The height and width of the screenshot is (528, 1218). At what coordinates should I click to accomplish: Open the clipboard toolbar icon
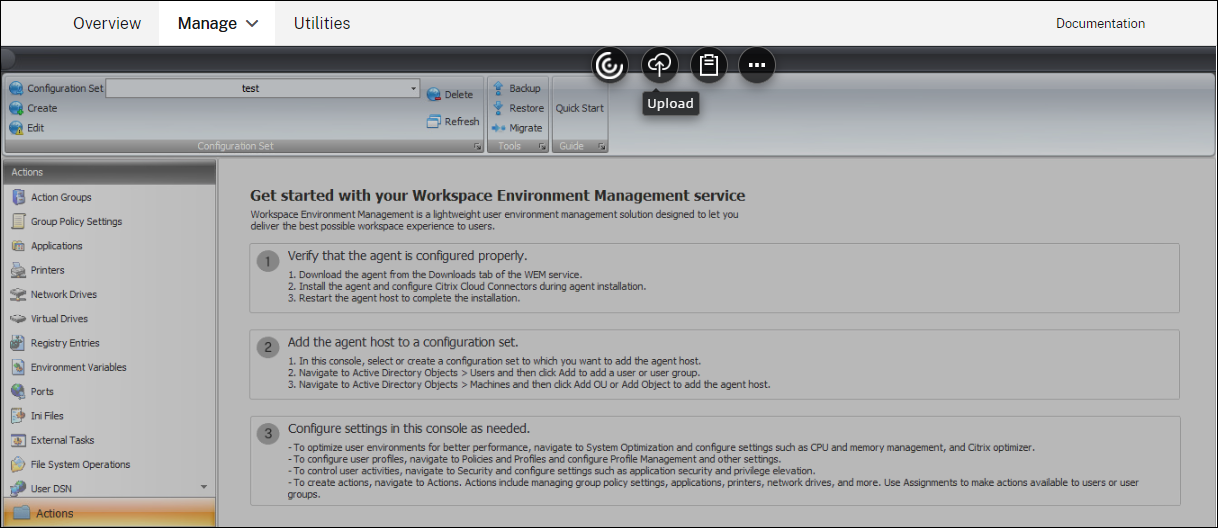(708, 65)
